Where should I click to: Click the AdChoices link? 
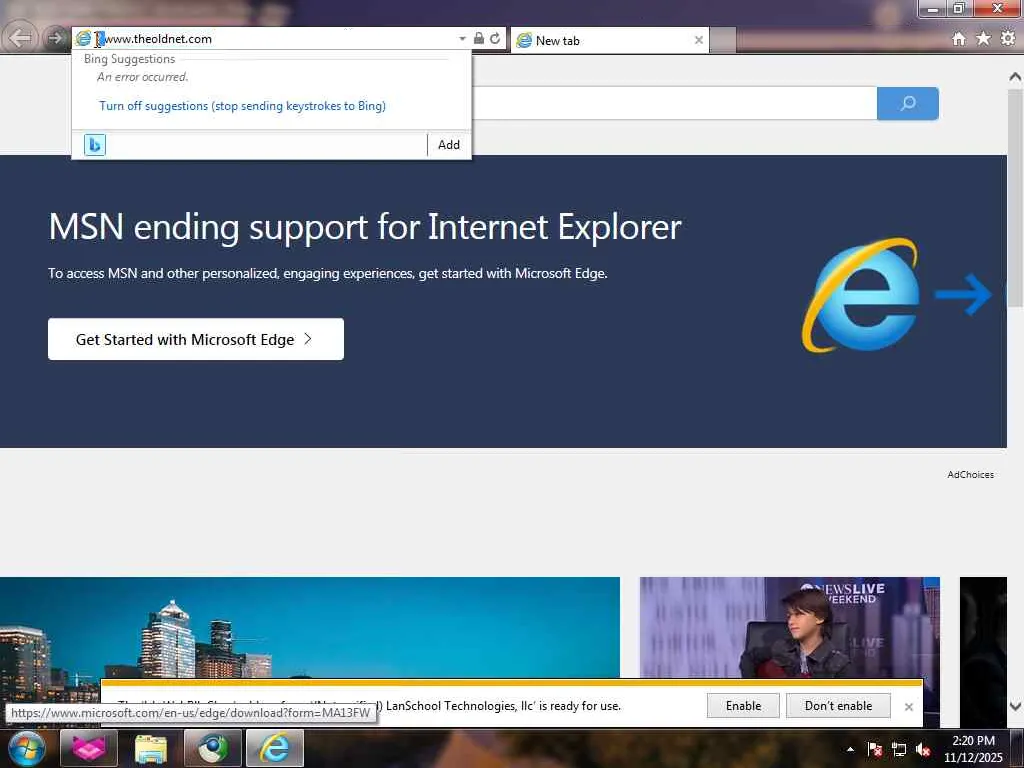click(x=970, y=475)
